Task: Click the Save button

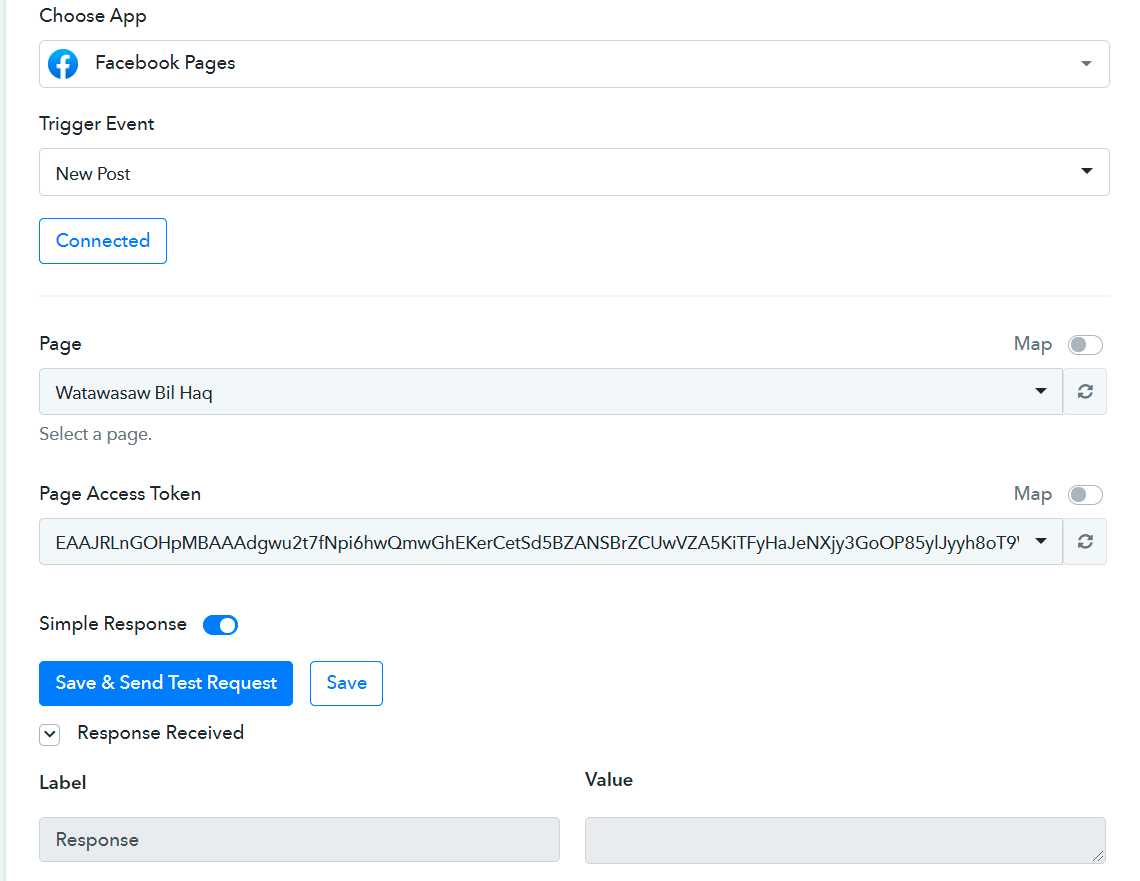Action: tap(346, 683)
